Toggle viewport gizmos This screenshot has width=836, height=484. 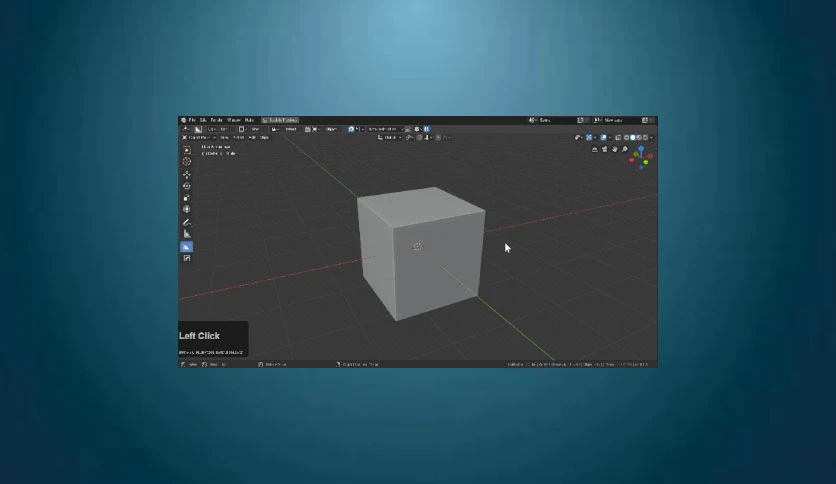click(589, 138)
